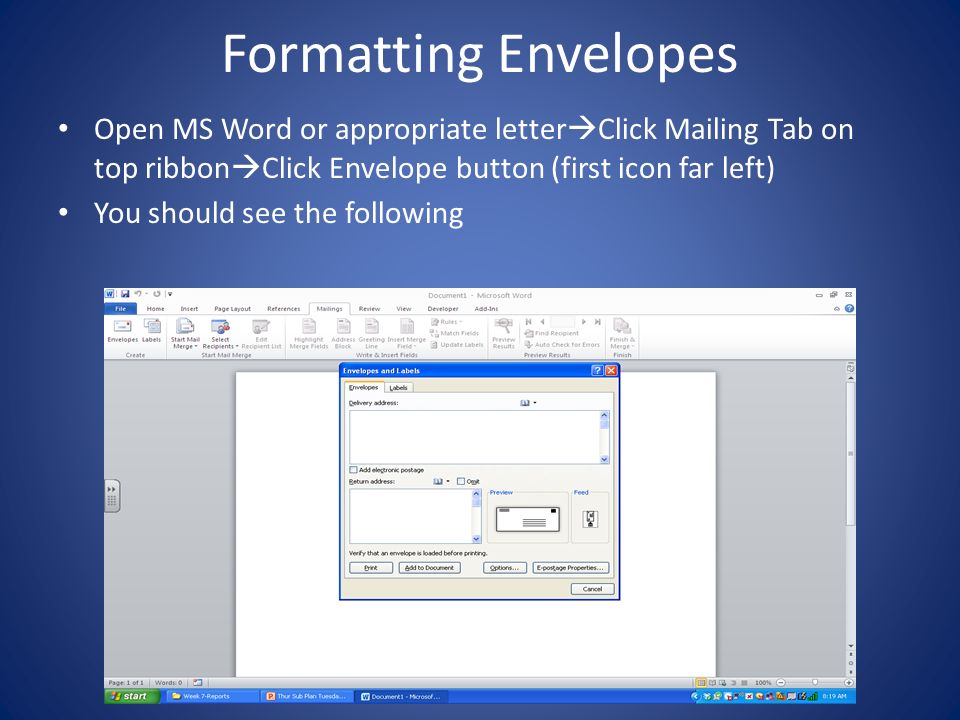Switch to the References tab
This screenshot has height=720, width=960.
283,309
